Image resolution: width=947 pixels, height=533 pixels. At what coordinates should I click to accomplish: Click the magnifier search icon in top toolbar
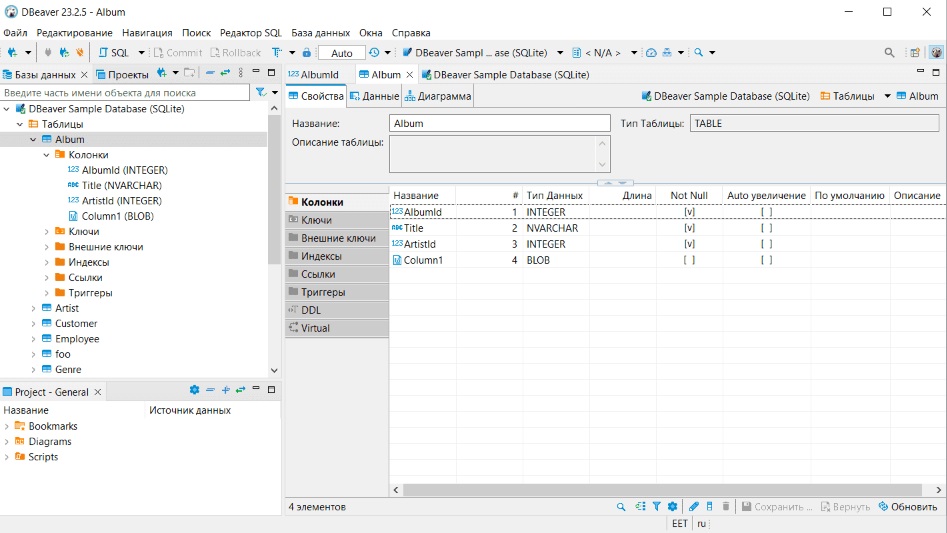pos(889,52)
